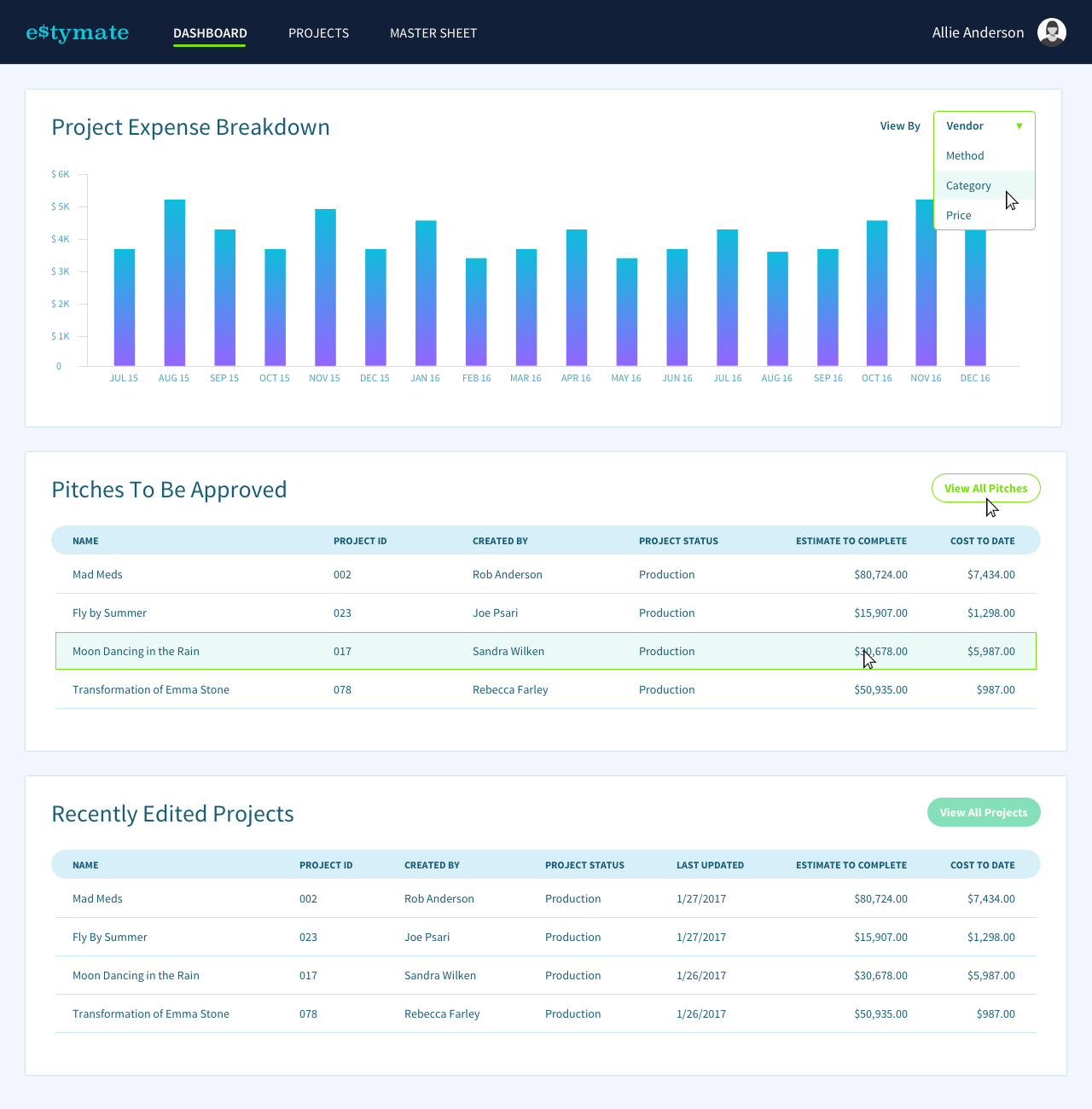Open Mad Meds in Pitches To Be Approved

97,574
